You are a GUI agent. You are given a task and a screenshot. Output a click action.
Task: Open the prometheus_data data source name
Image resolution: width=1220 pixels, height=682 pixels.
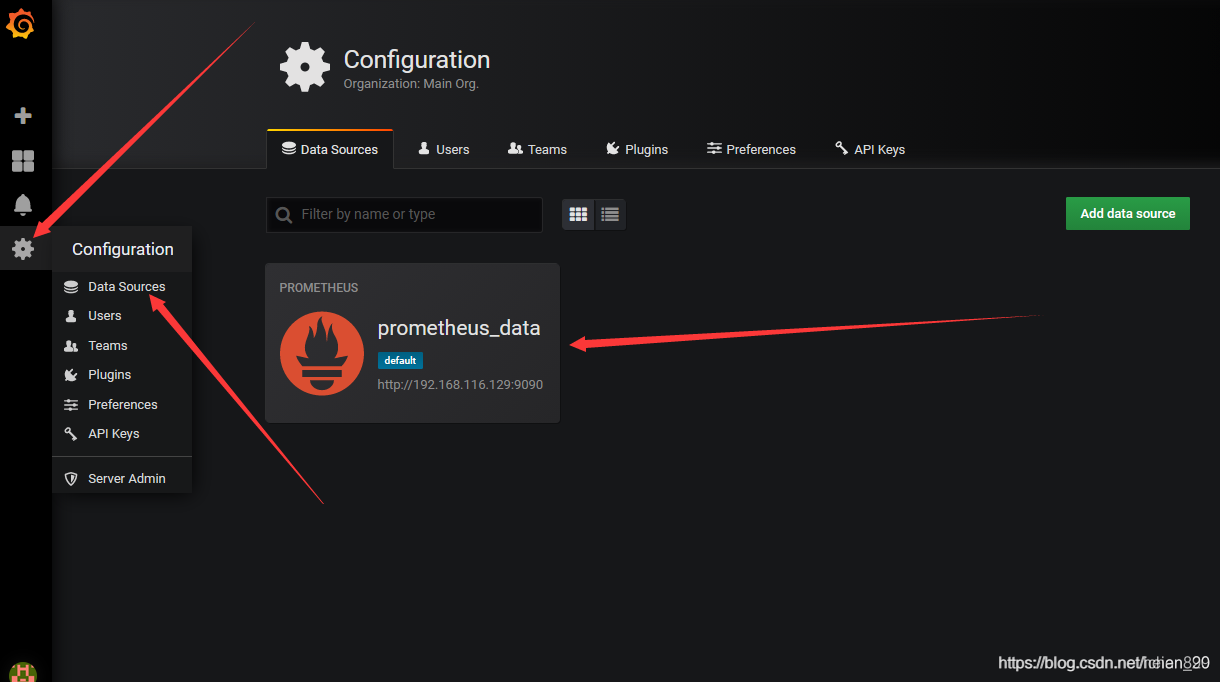point(459,328)
